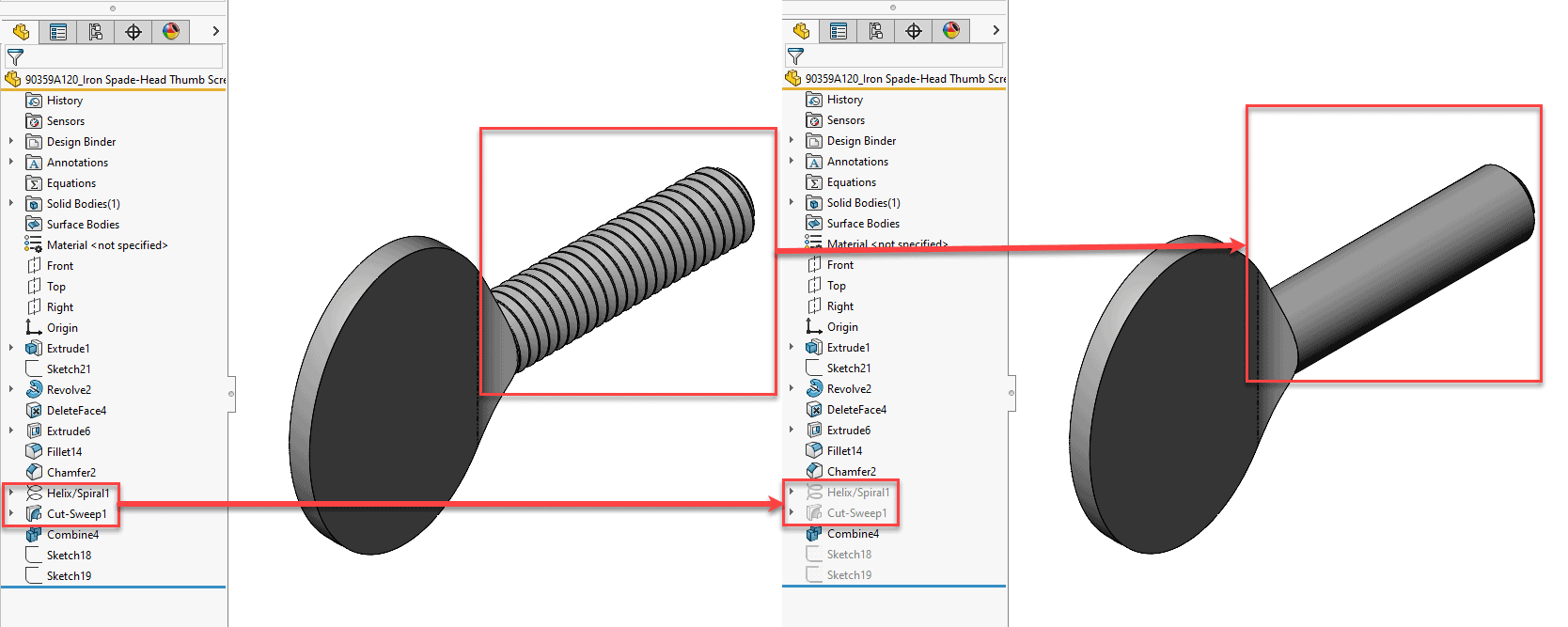Image resolution: width=1568 pixels, height=627 pixels.
Task: Show more manager tabs arrow in left panel
Action: click(215, 32)
